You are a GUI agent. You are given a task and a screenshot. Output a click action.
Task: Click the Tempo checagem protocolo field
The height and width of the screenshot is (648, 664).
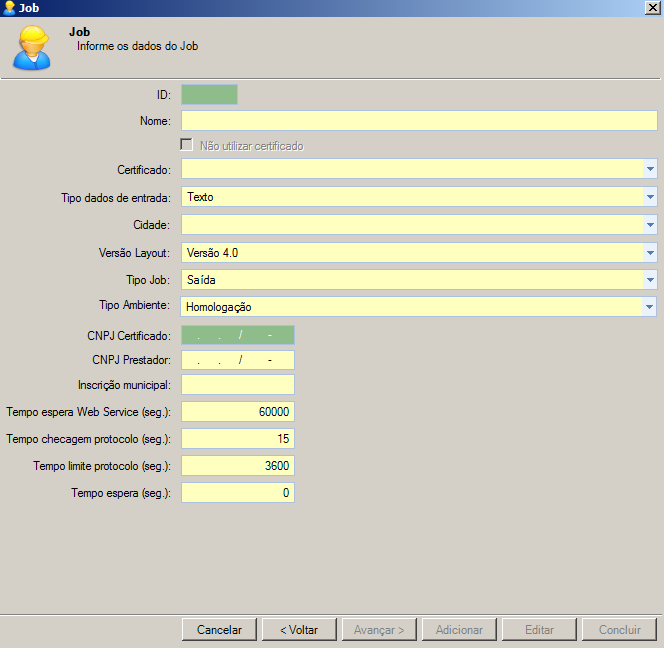click(x=238, y=439)
